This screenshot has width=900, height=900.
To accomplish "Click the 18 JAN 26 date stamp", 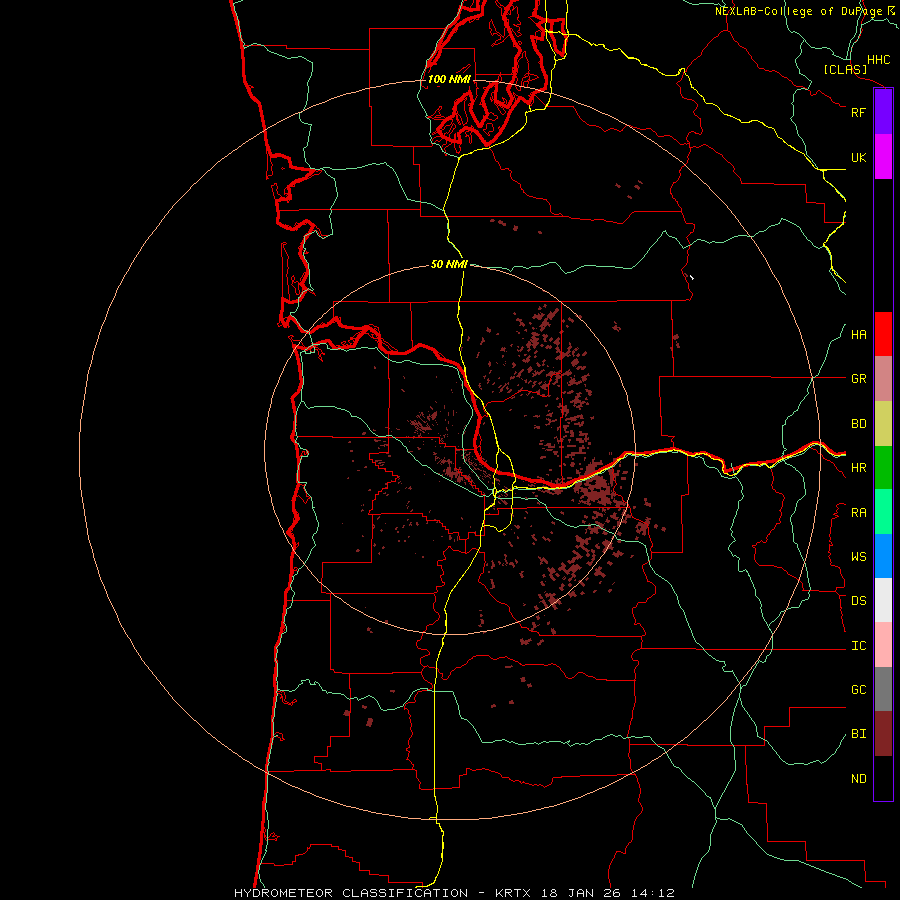I will click(x=581, y=893).
